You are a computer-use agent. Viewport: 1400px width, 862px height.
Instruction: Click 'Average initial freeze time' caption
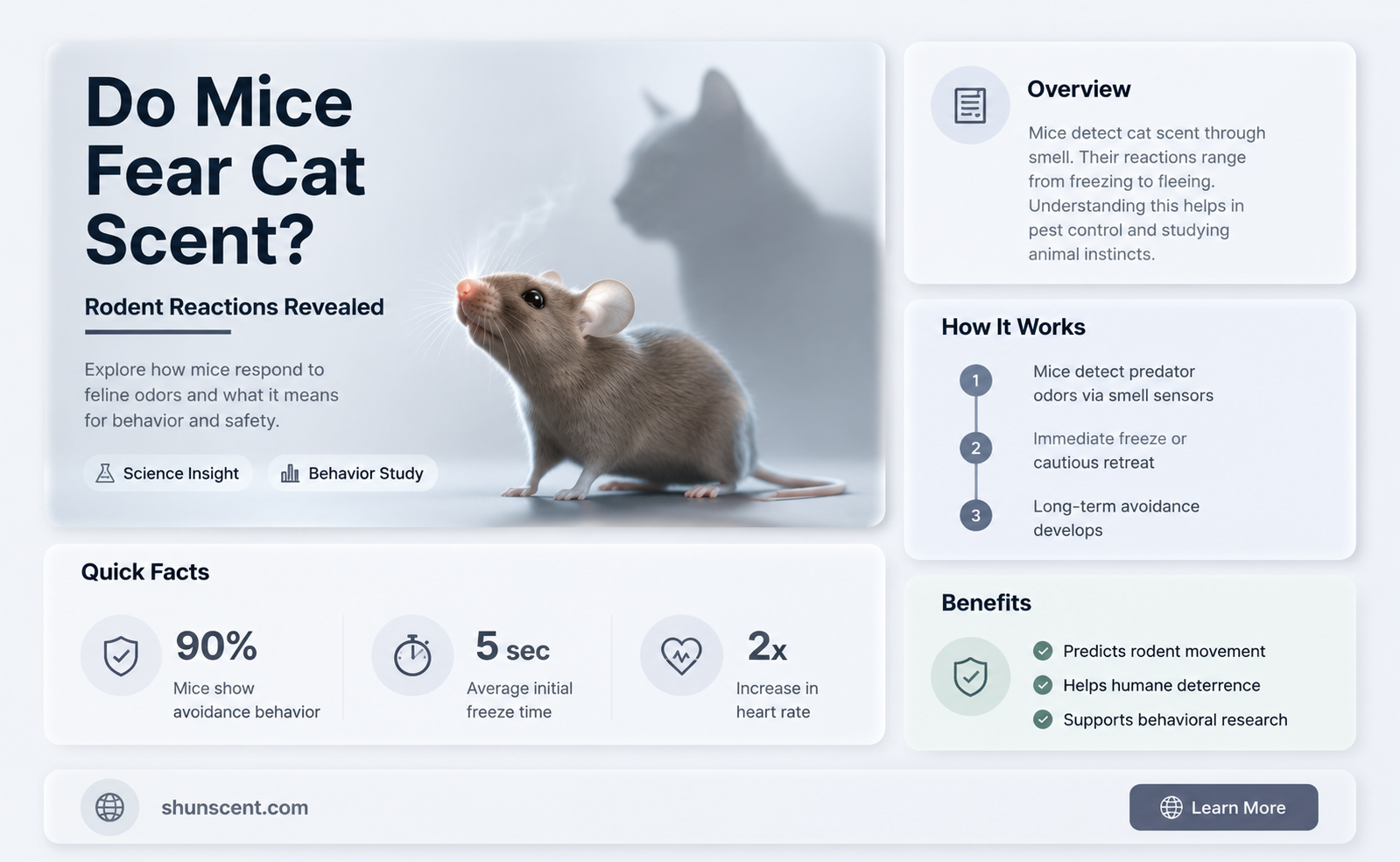(x=519, y=700)
